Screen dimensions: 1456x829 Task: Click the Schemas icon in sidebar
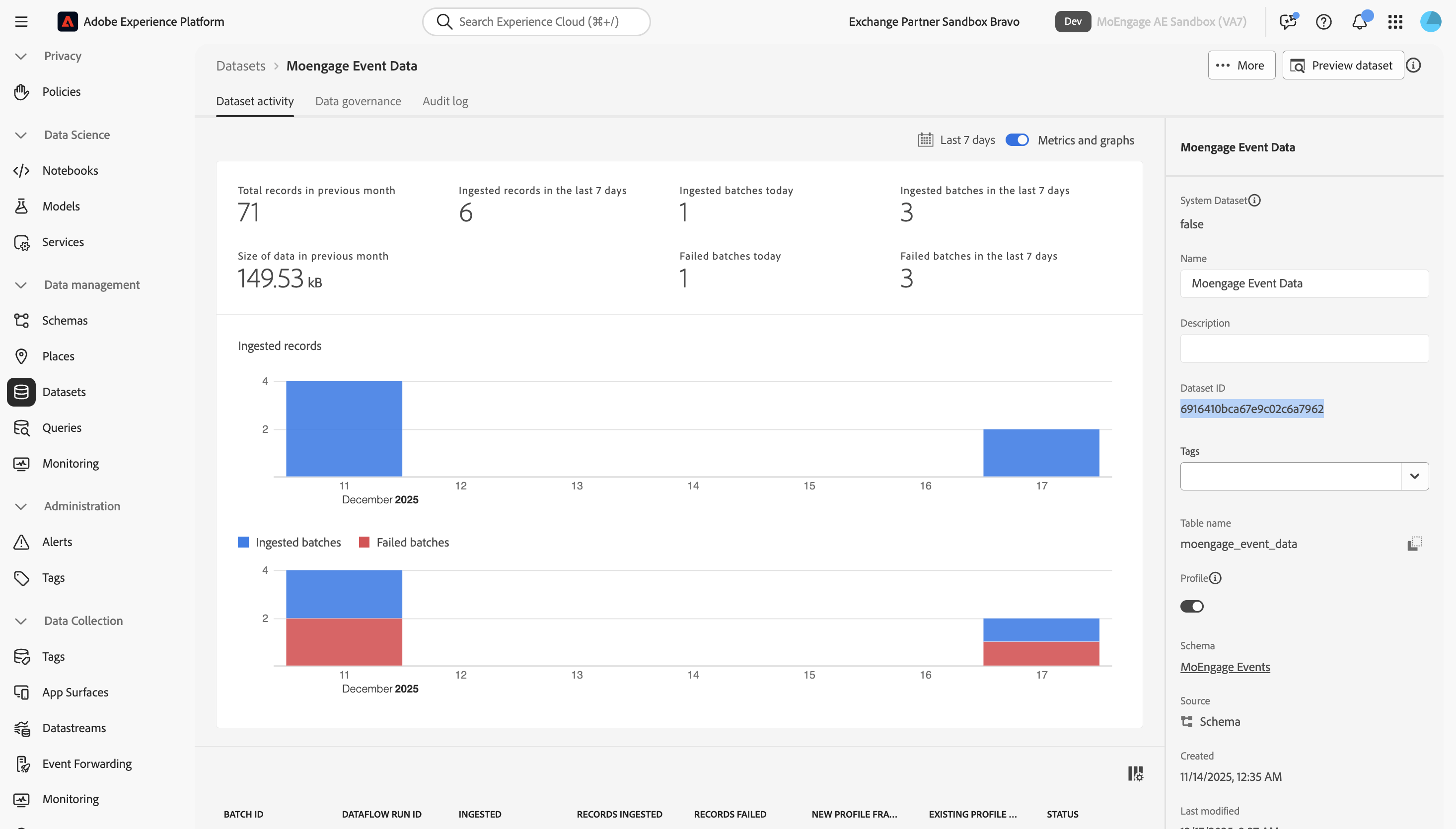(22, 321)
